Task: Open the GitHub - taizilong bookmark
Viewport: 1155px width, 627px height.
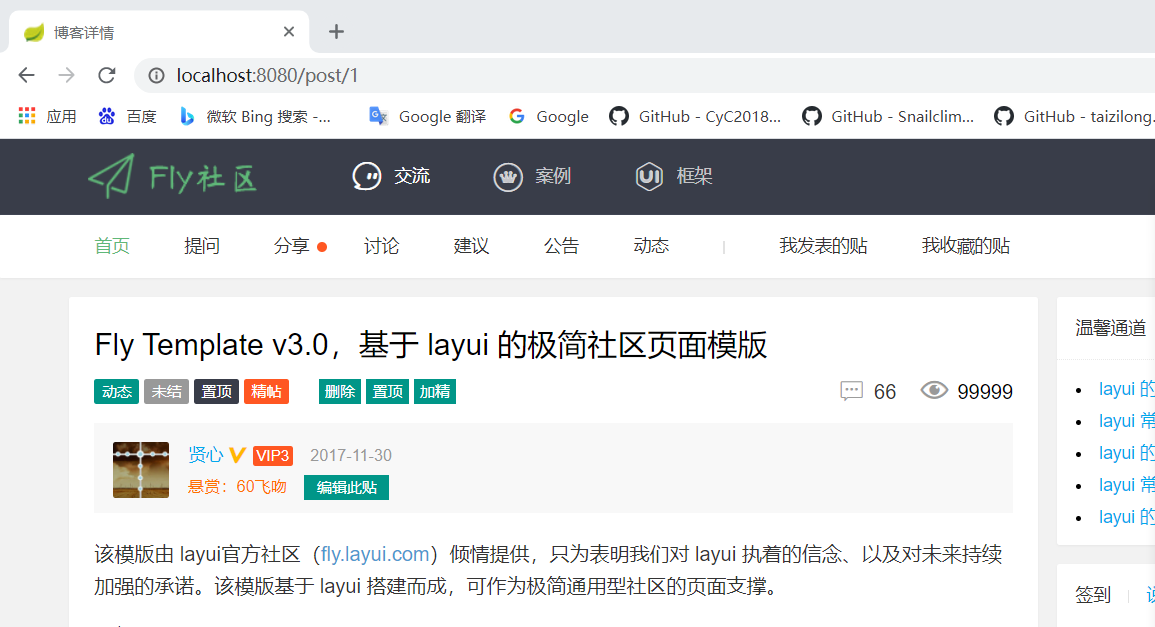Action: tap(1073, 116)
